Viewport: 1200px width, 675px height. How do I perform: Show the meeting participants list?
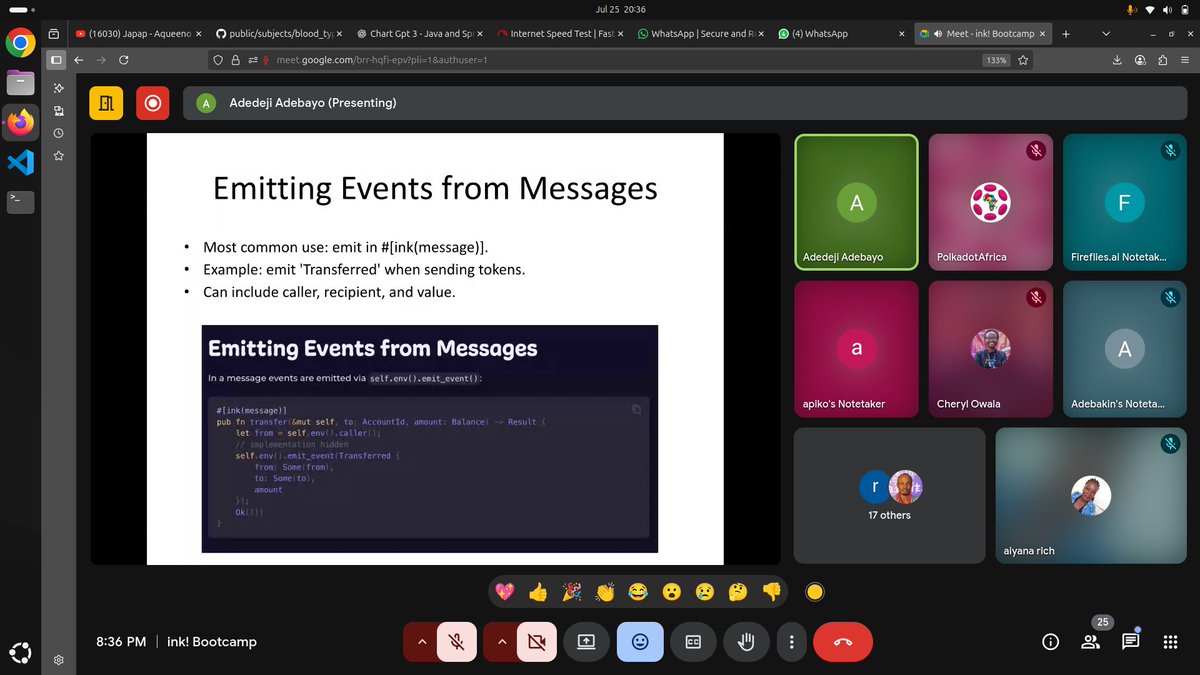(x=1090, y=642)
